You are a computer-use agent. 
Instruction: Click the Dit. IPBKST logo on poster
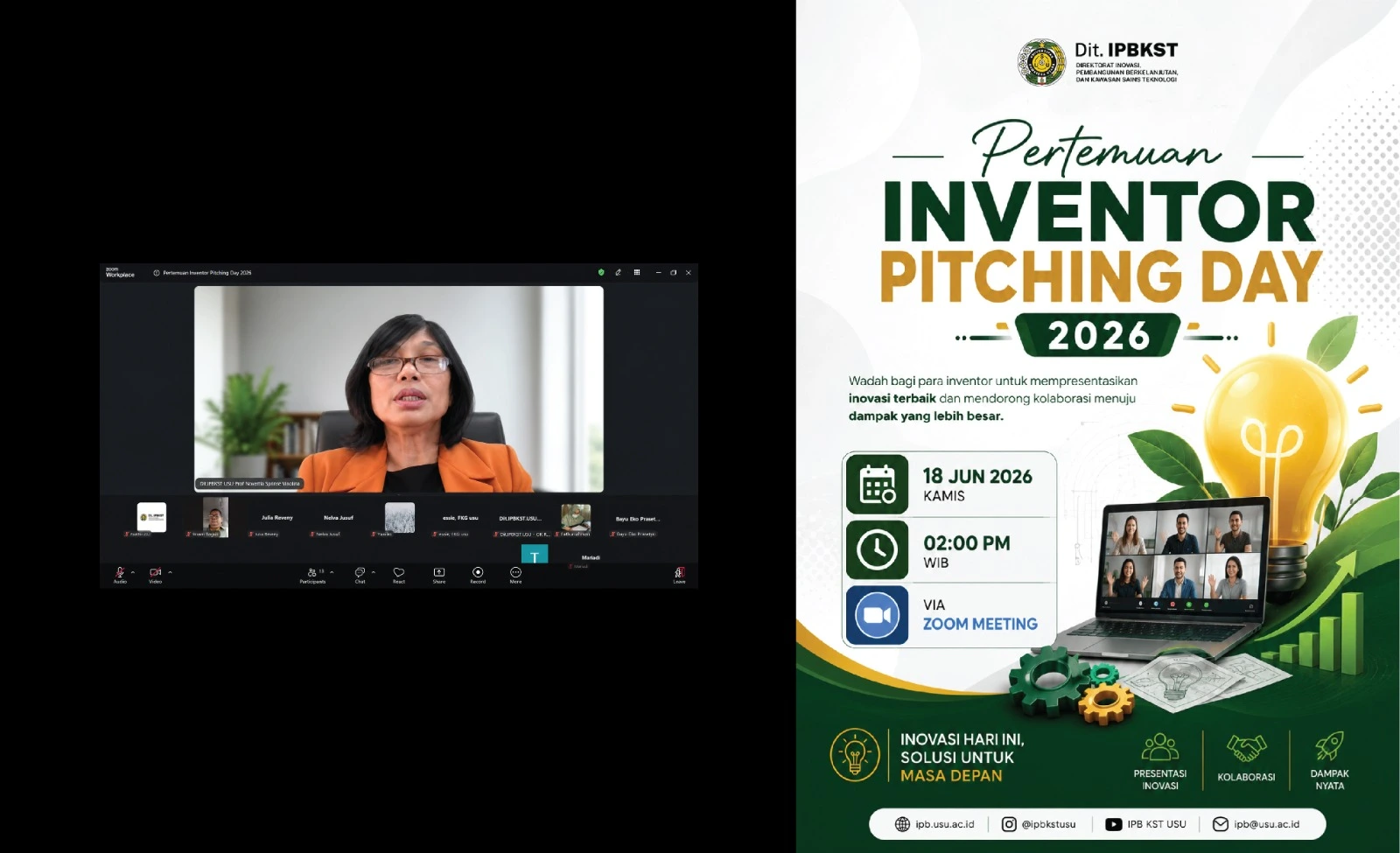pyautogui.click(x=1098, y=61)
